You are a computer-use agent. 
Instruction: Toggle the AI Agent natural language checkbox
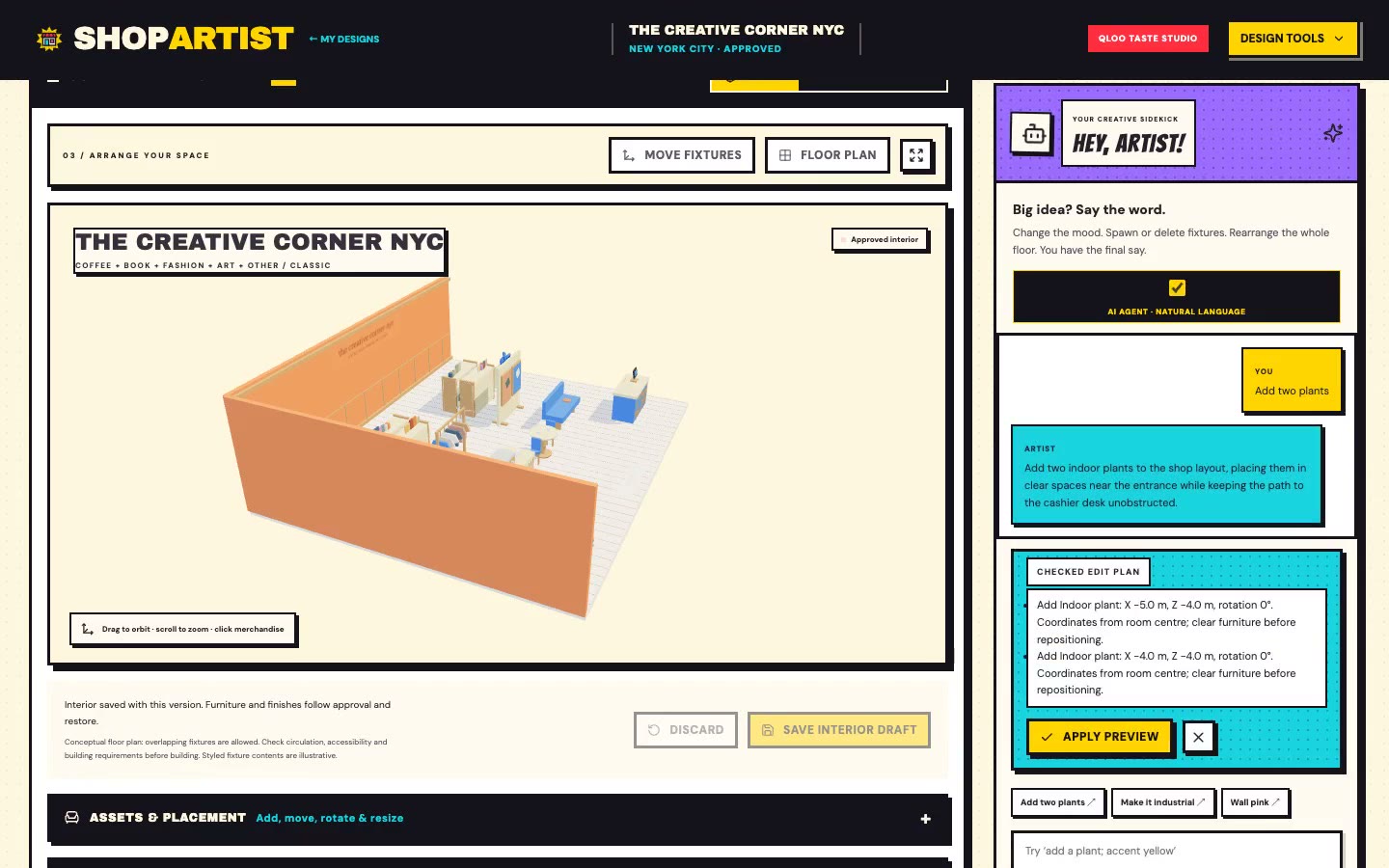pyautogui.click(x=1177, y=287)
